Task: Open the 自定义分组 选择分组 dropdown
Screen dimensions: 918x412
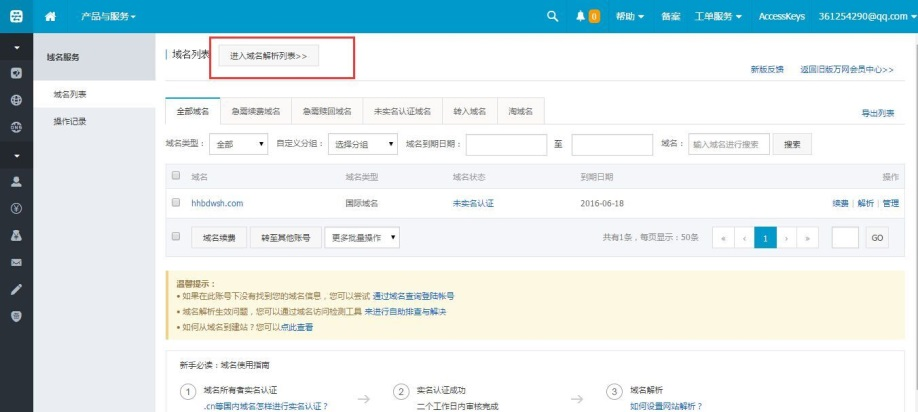Action: coord(364,145)
